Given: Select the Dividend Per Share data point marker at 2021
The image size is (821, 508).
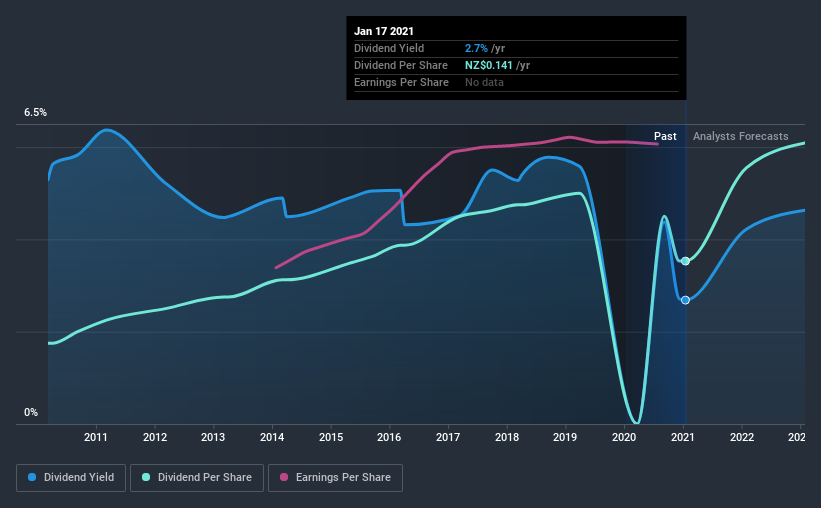Looking at the screenshot, I should (x=685, y=261).
